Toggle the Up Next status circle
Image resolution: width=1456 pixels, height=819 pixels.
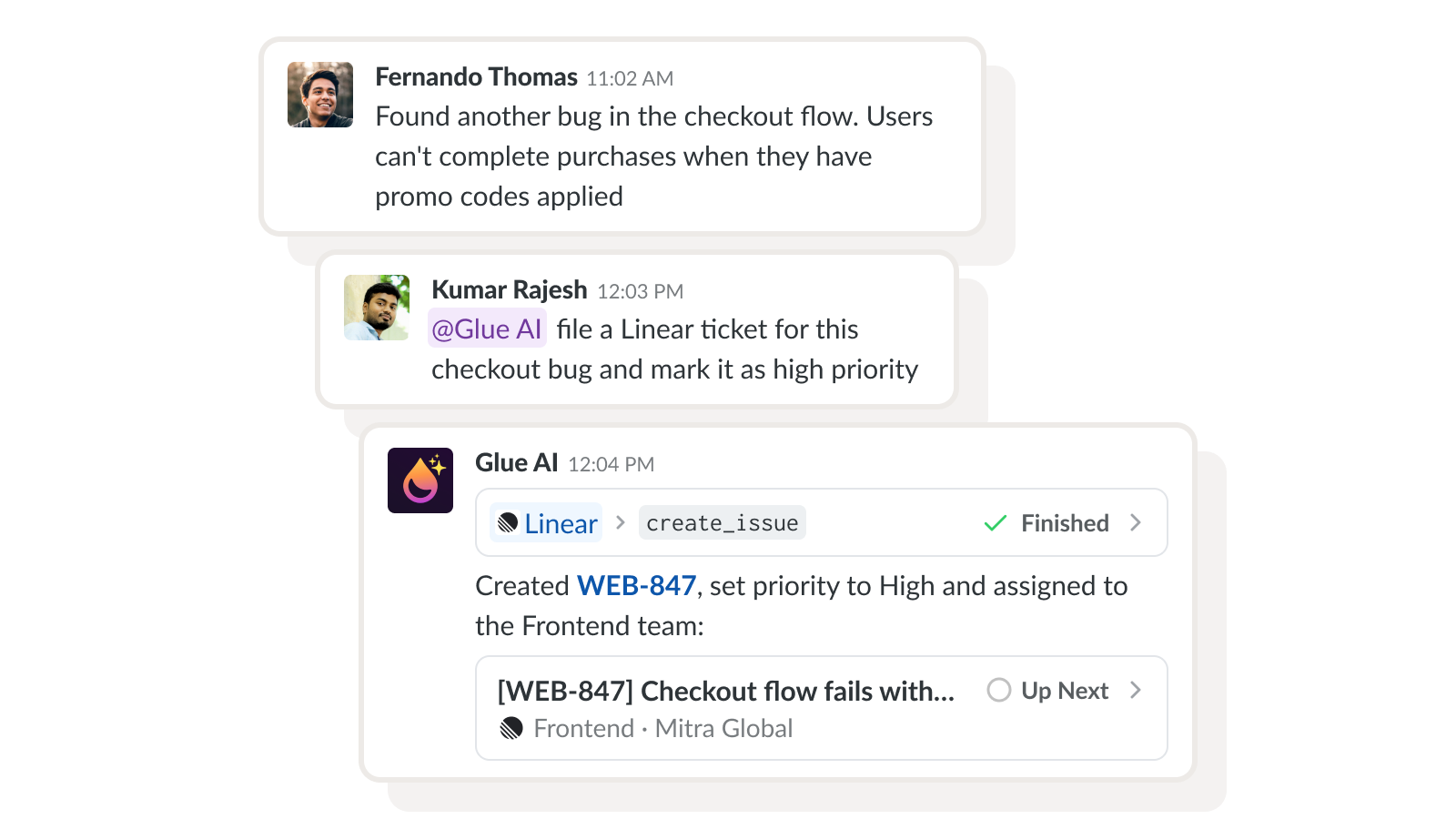pos(998,691)
